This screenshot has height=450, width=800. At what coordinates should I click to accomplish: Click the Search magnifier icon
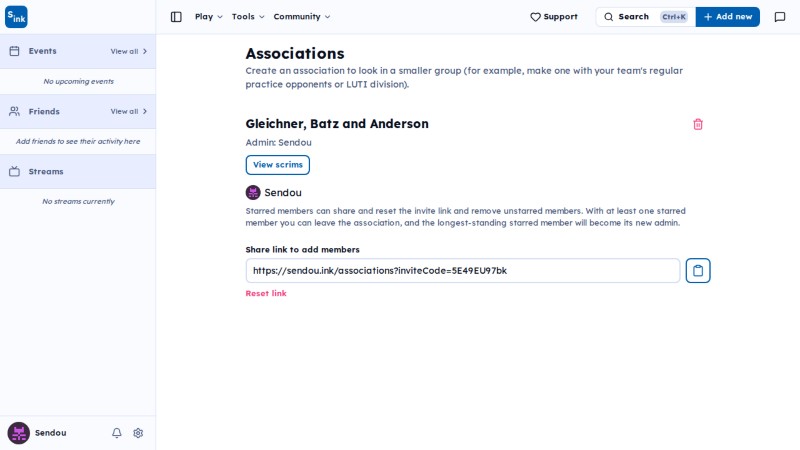609,17
